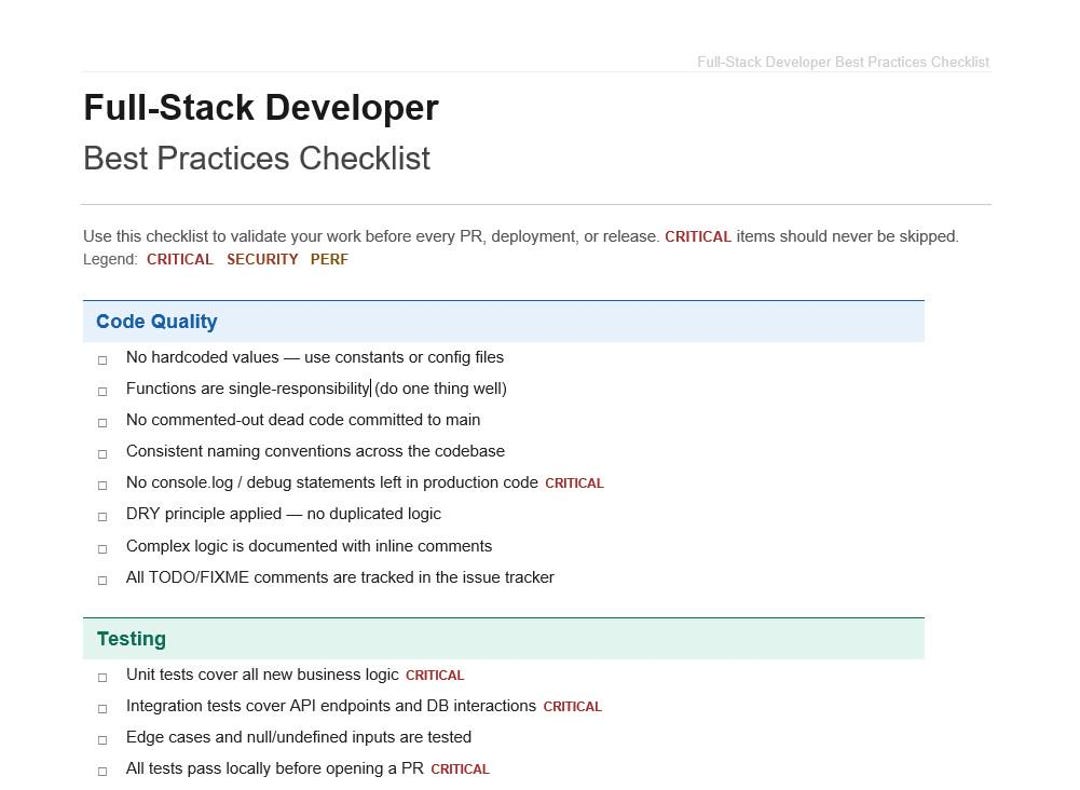
Task: Check the 'No hardcoded values' checkbox
Action: [103, 360]
